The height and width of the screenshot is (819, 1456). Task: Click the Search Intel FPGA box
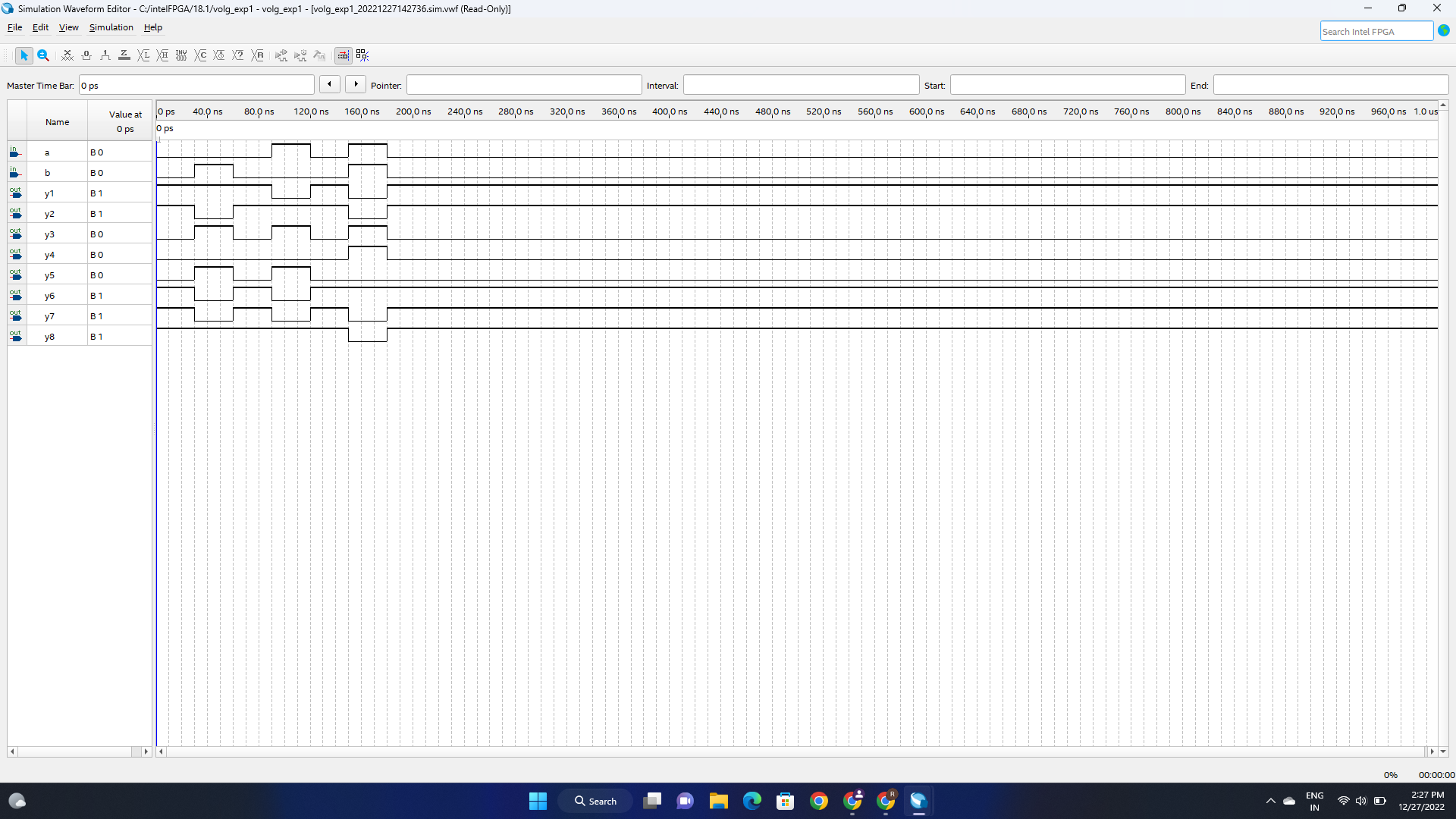click(x=1376, y=31)
